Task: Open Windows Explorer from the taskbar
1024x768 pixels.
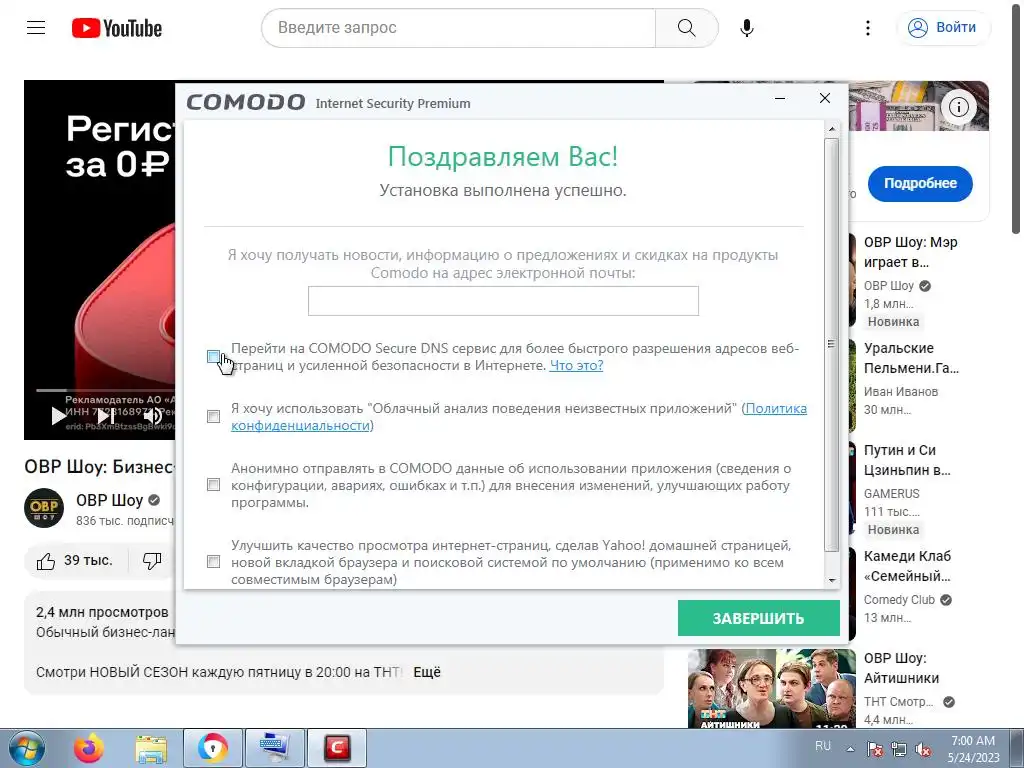Action: click(x=151, y=749)
